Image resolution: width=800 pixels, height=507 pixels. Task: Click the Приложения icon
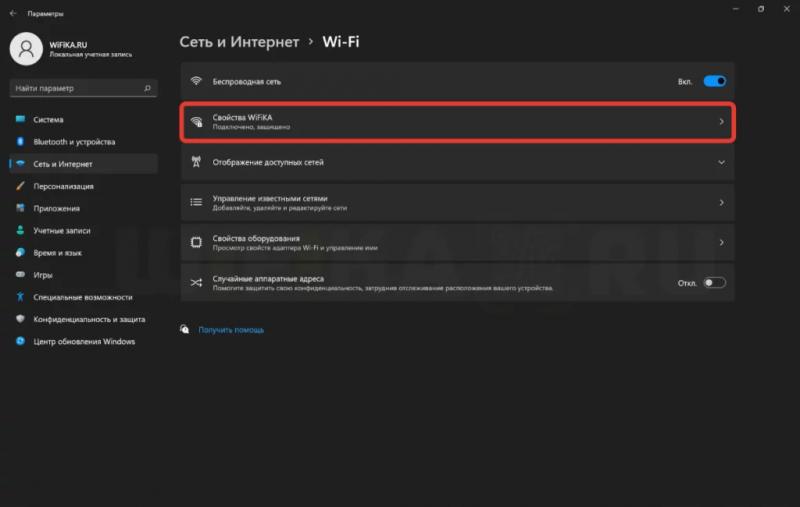(x=20, y=208)
